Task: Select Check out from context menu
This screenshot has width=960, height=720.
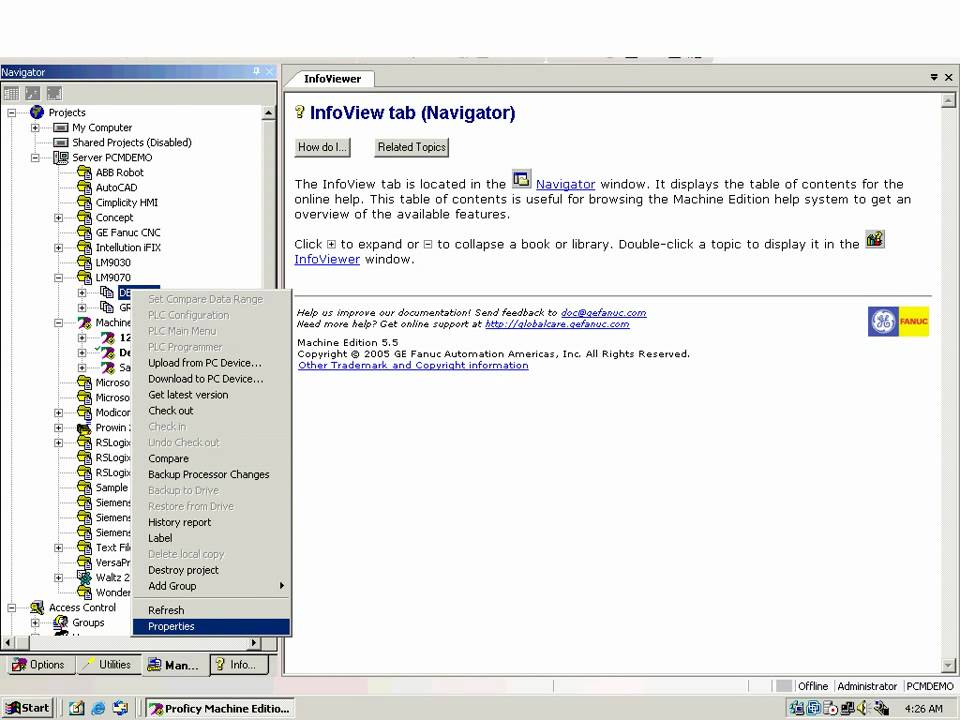Action: (x=211, y=411)
